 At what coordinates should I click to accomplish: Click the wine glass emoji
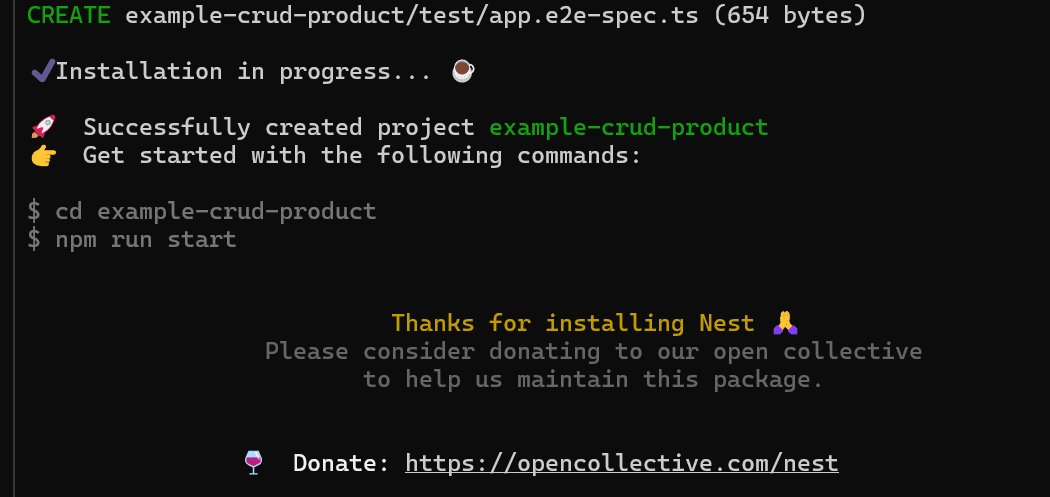pyautogui.click(x=254, y=462)
